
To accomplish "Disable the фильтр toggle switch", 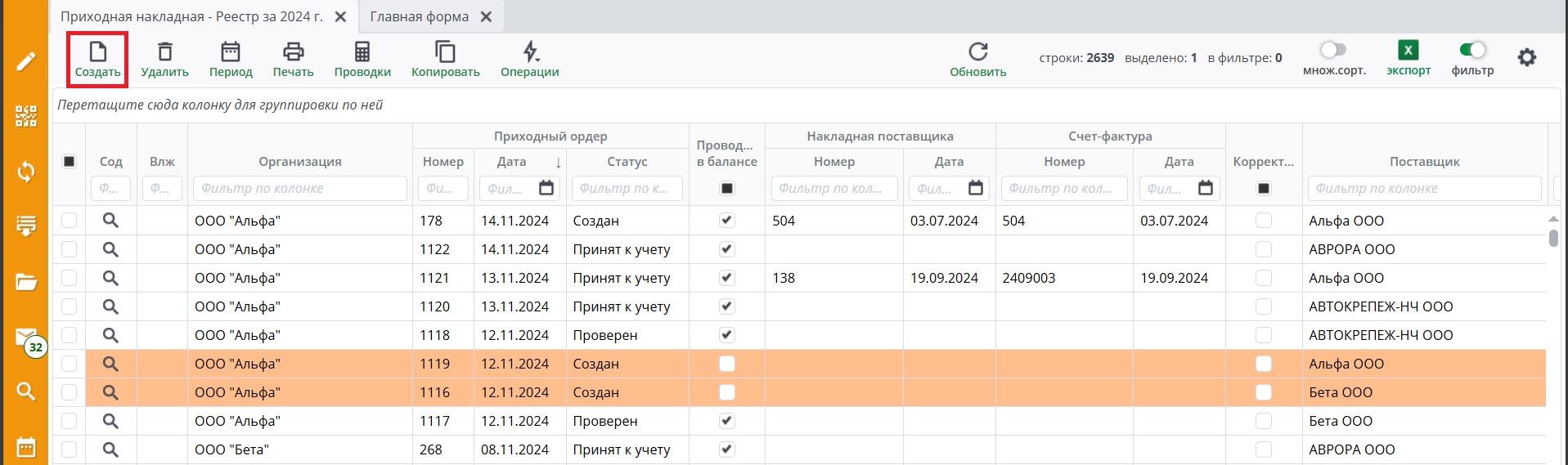I will click(x=1472, y=51).
